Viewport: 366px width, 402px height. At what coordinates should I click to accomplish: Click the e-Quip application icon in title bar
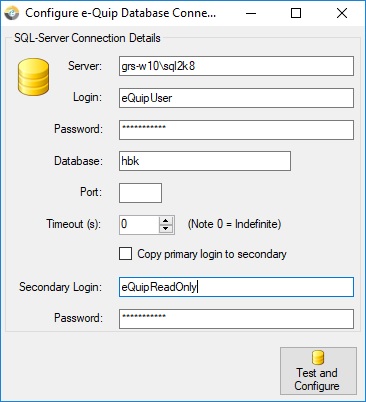pyautogui.click(x=12, y=14)
